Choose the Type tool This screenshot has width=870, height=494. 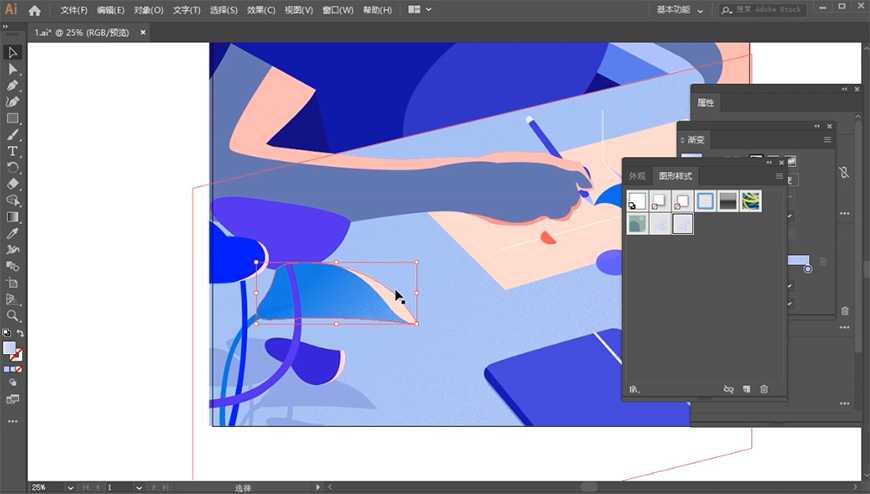point(13,151)
